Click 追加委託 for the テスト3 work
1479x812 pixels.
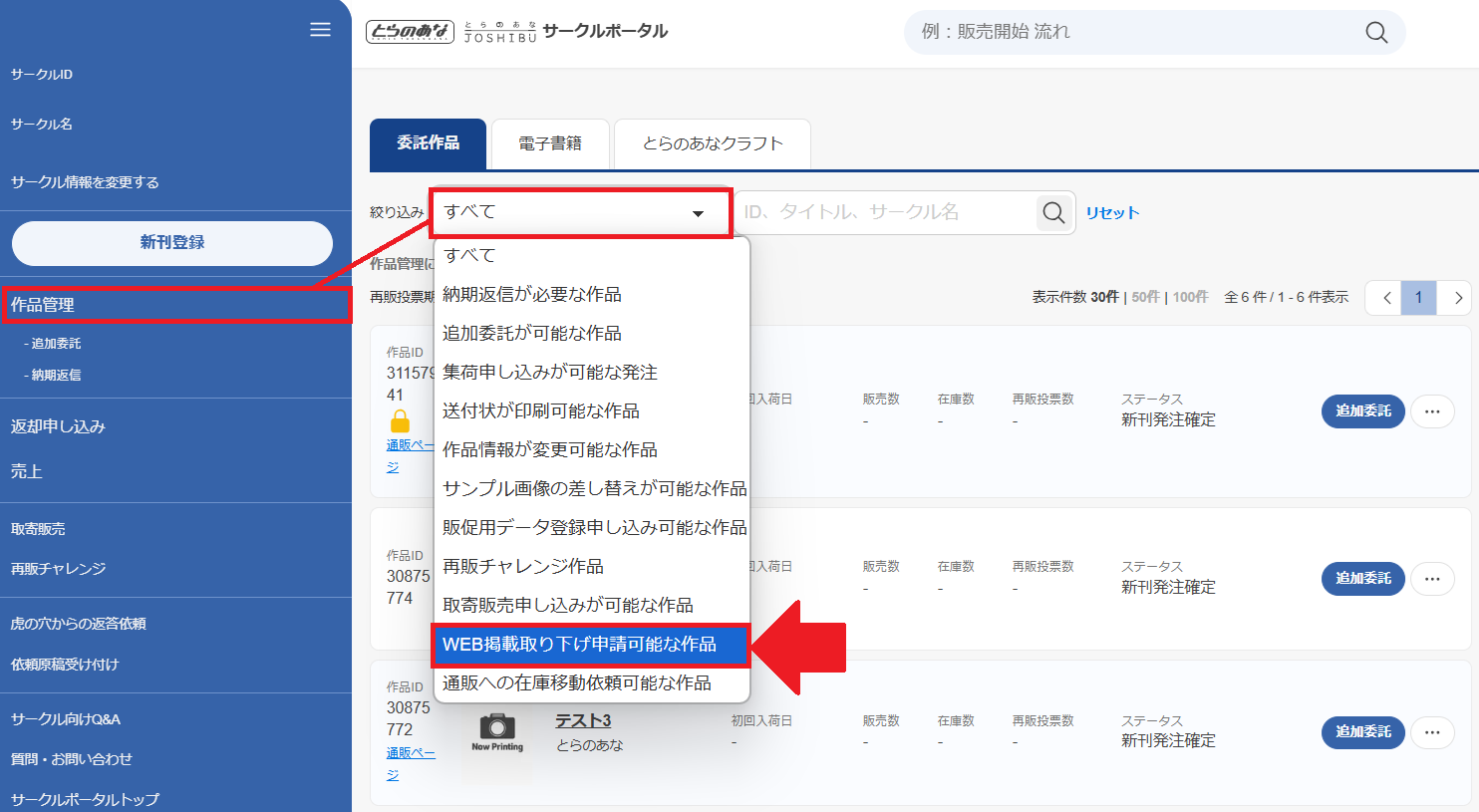tap(1362, 732)
